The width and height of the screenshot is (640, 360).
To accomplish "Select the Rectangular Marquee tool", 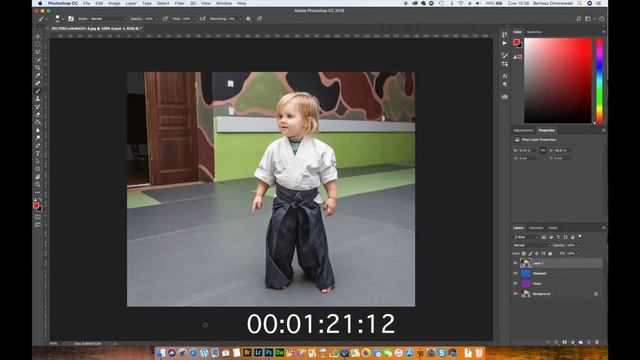I will pyautogui.click(x=38, y=44).
